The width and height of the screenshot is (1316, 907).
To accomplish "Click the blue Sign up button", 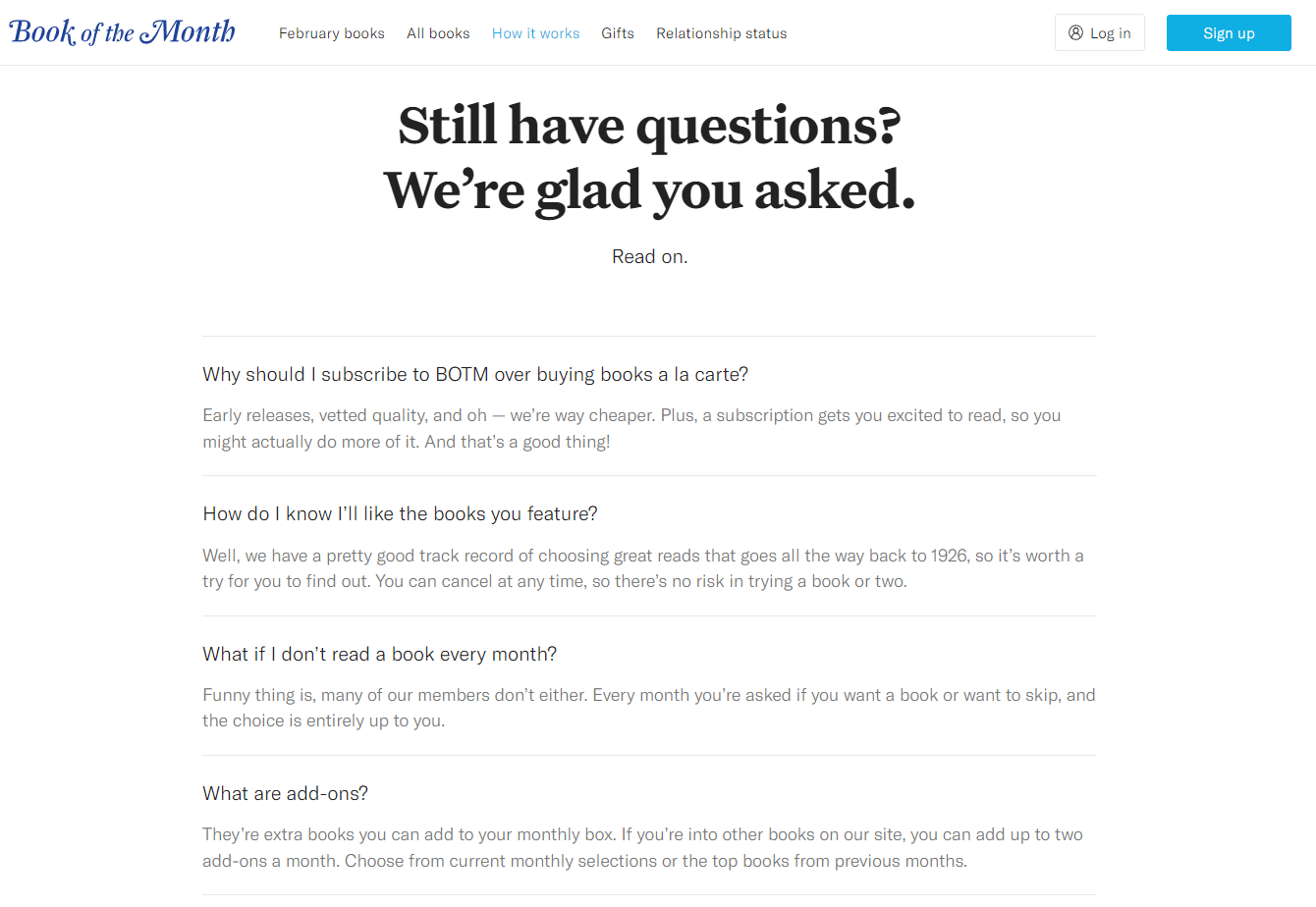I will click(1229, 32).
